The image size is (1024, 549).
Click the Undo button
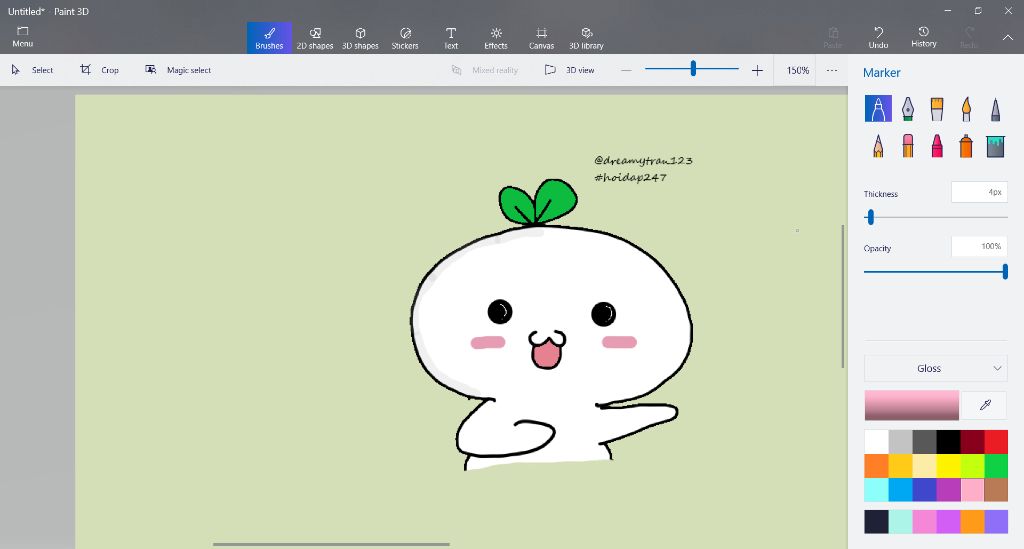pos(878,37)
